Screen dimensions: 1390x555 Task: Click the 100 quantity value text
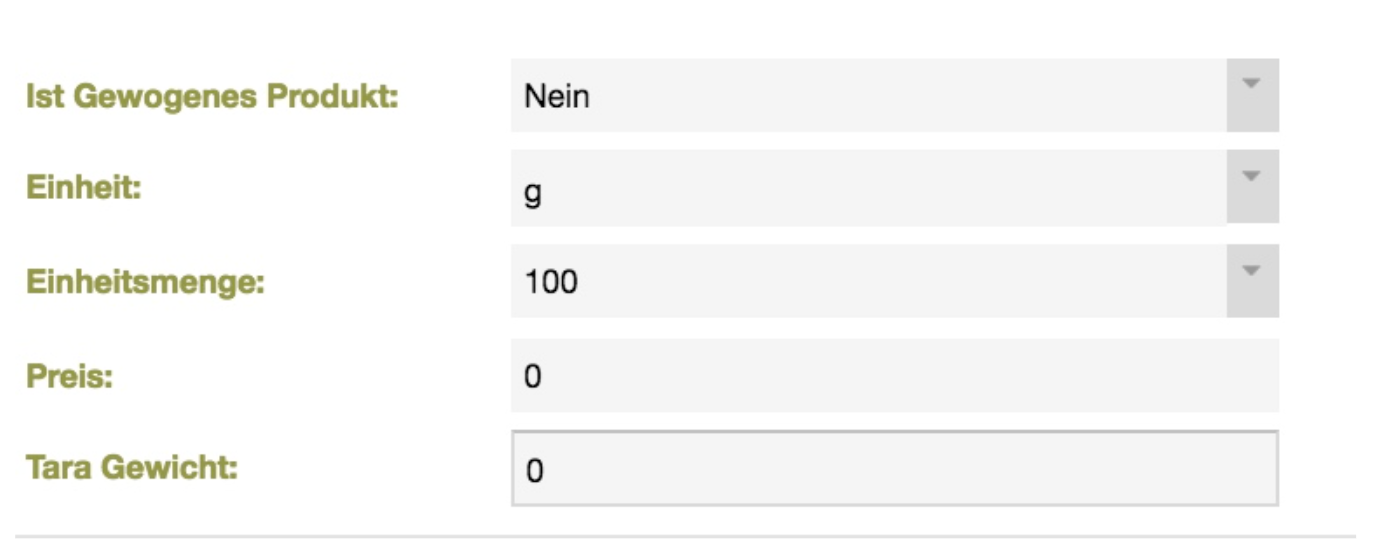(551, 282)
